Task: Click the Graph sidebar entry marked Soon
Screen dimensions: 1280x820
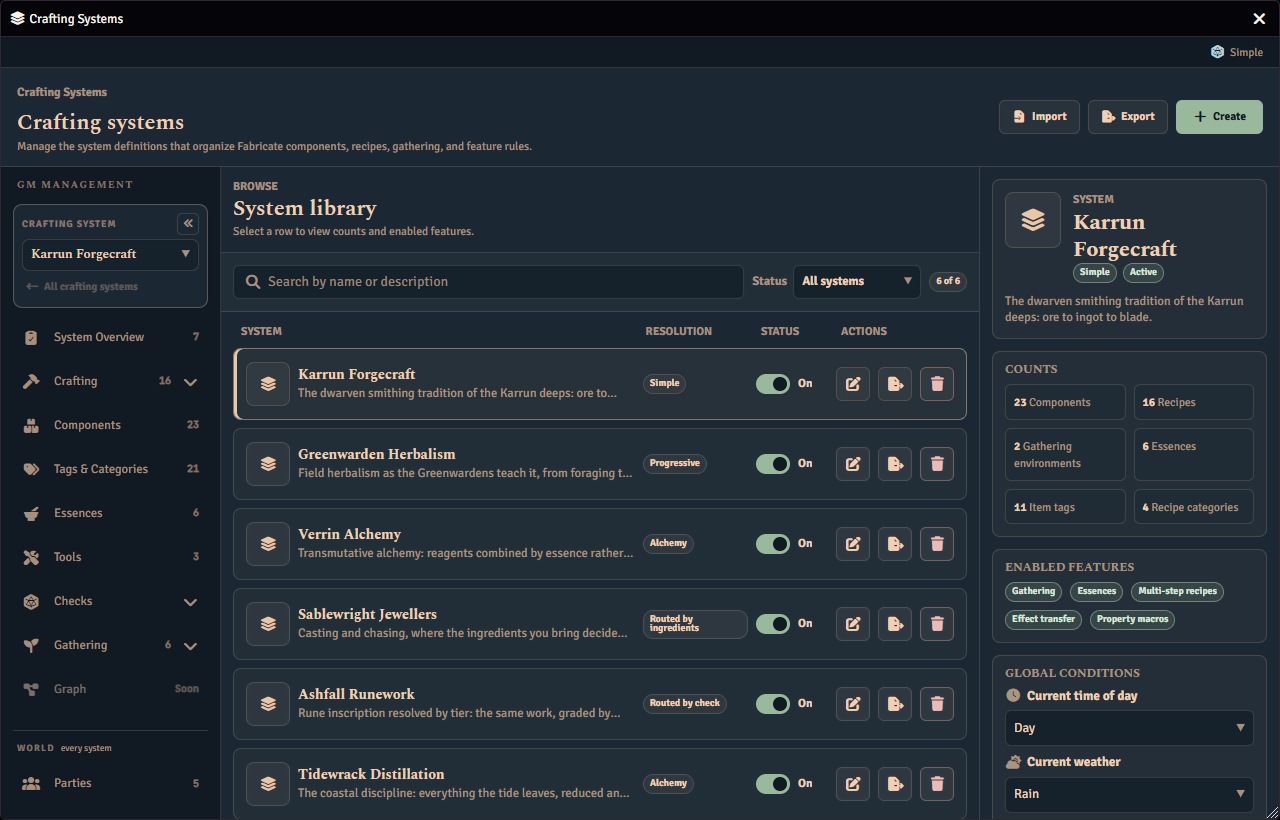Action: tap(110, 690)
